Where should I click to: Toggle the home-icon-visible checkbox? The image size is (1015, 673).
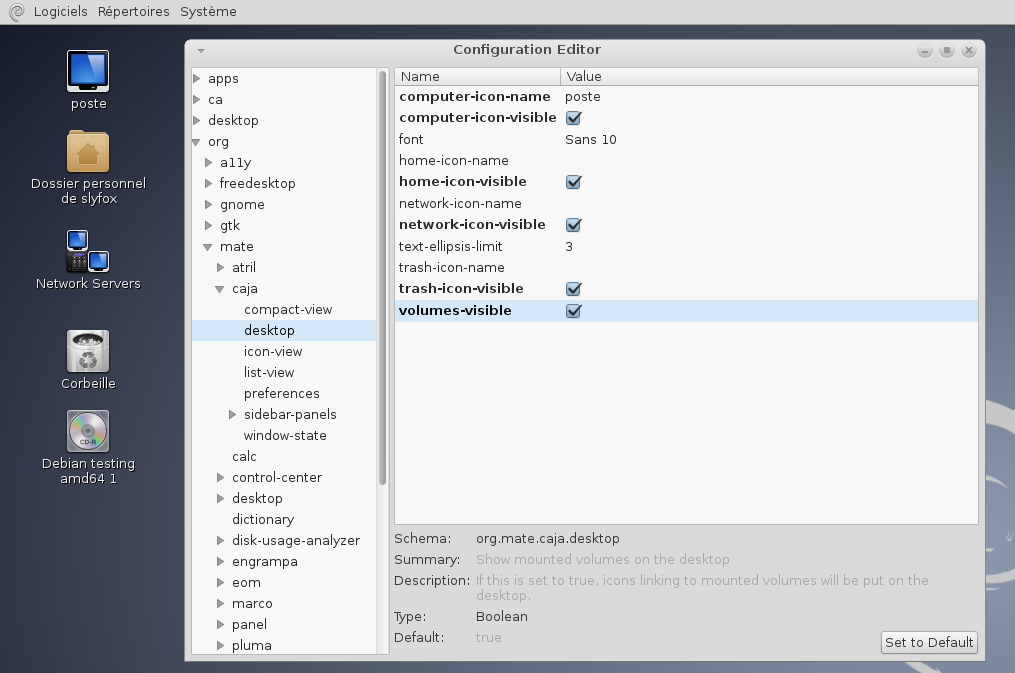coord(574,182)
